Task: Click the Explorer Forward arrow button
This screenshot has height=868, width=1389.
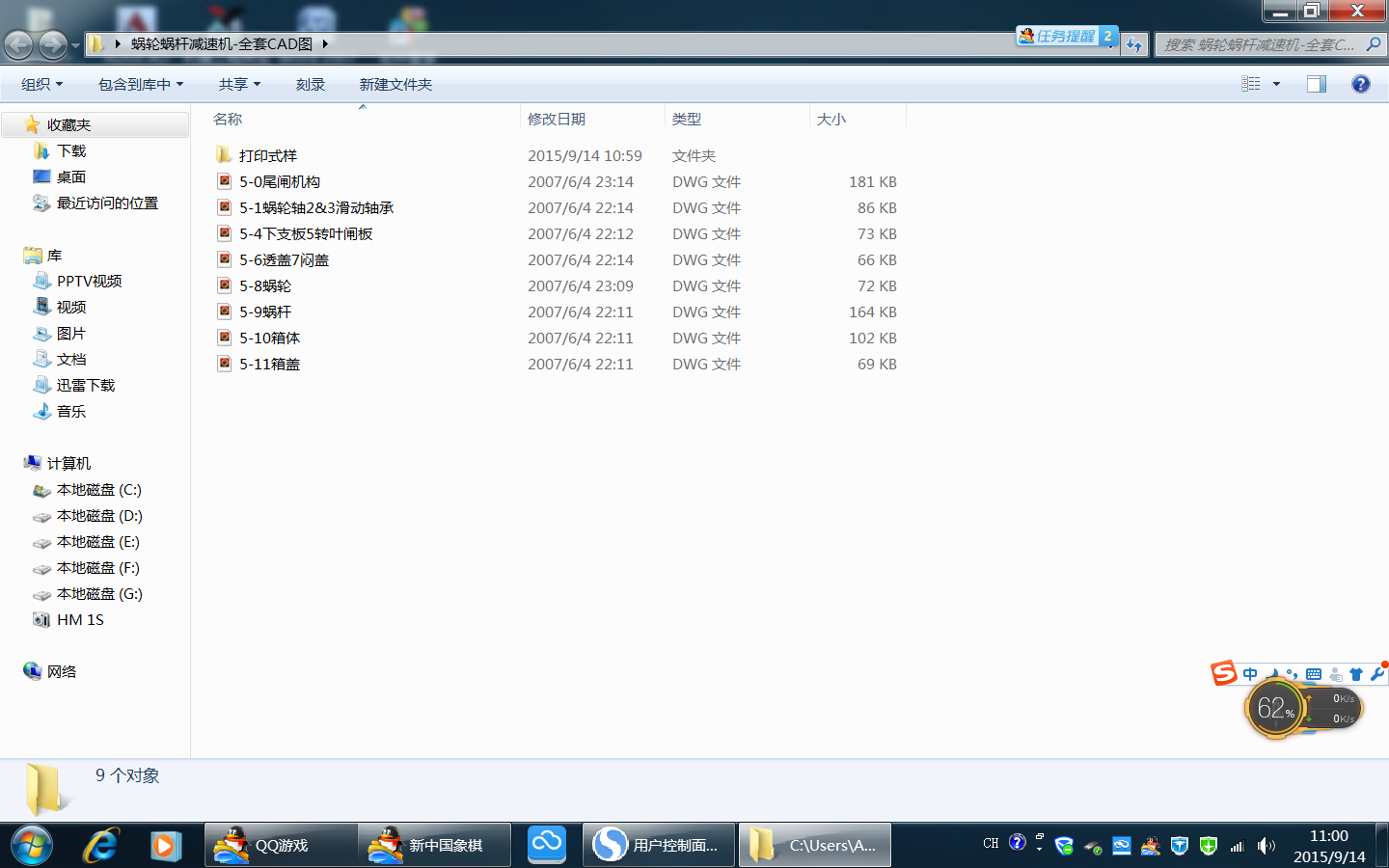Action: 52,44
